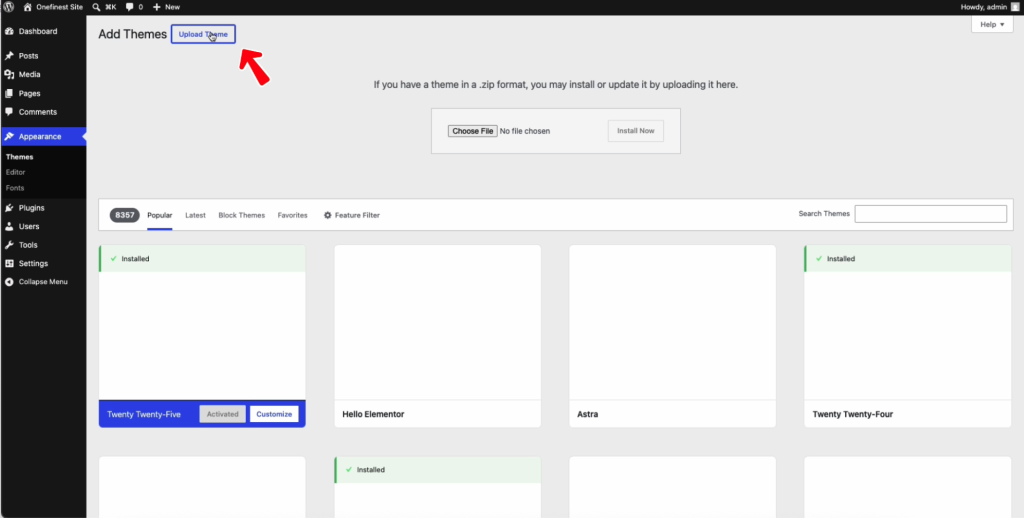This screenshot has height=518, width=1024.
Task: Click the Search Themes label
Action: [x=824, y=214]
